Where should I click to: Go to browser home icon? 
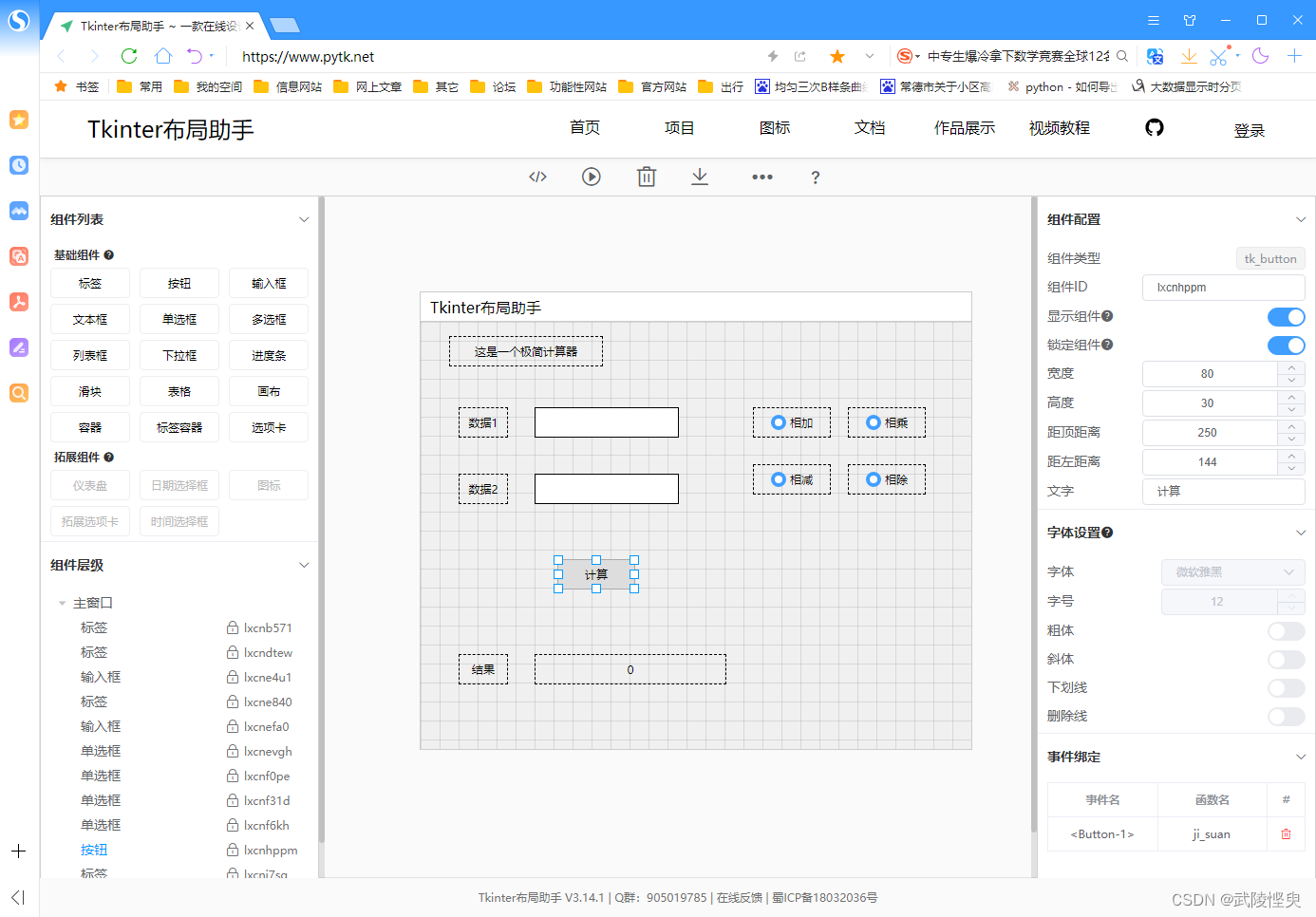point(163,56)
